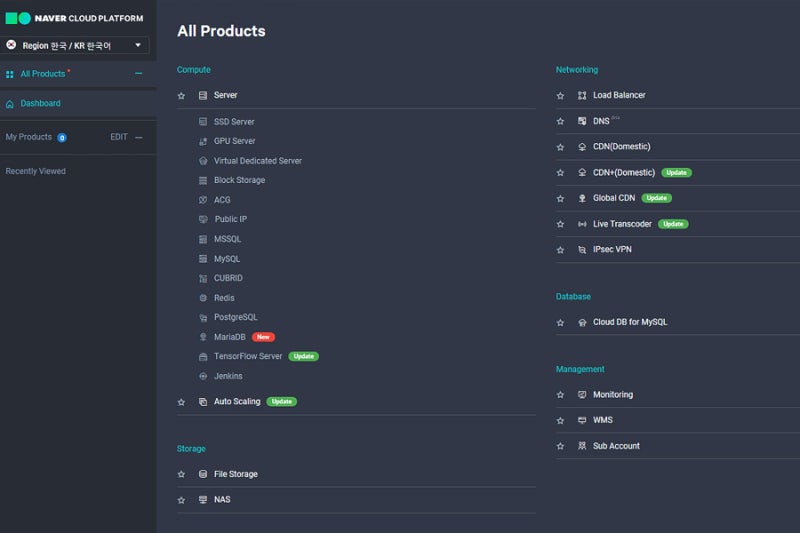Click the Load Balancer icon

pos(582,95)
